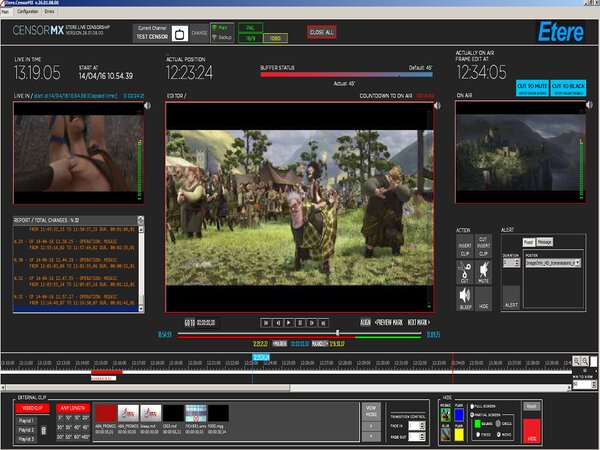Click the Reset button in Hide panel
The height and width of the screenshot is (450, 600).
point(532,406)
